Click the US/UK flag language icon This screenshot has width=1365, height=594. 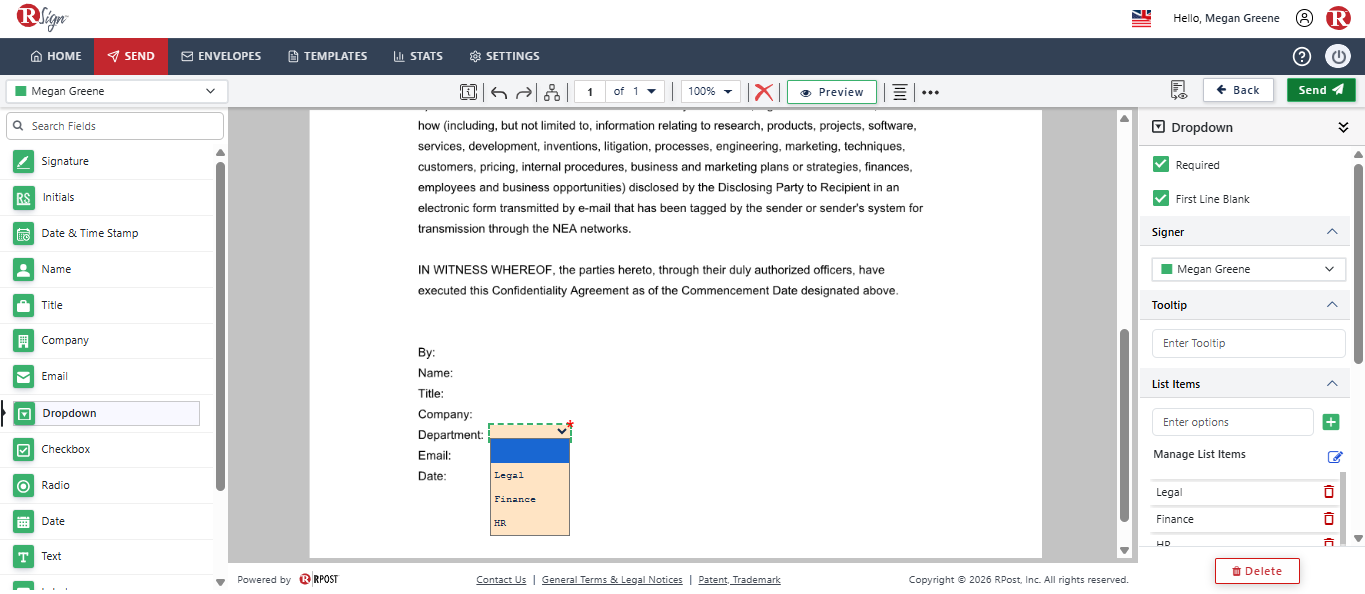pos(1141,18)
